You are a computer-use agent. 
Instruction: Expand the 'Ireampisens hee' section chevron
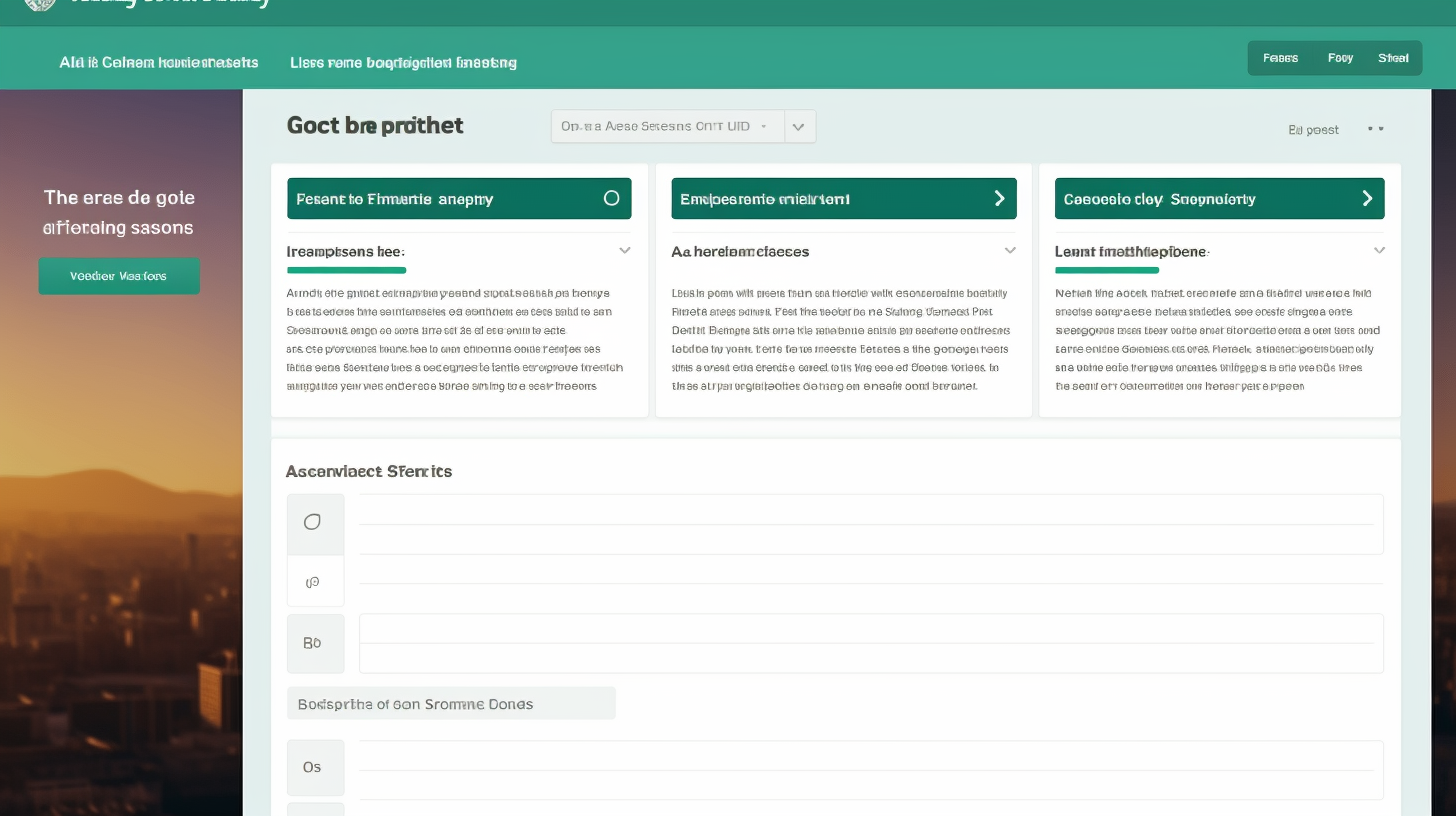tap(624, 251)
